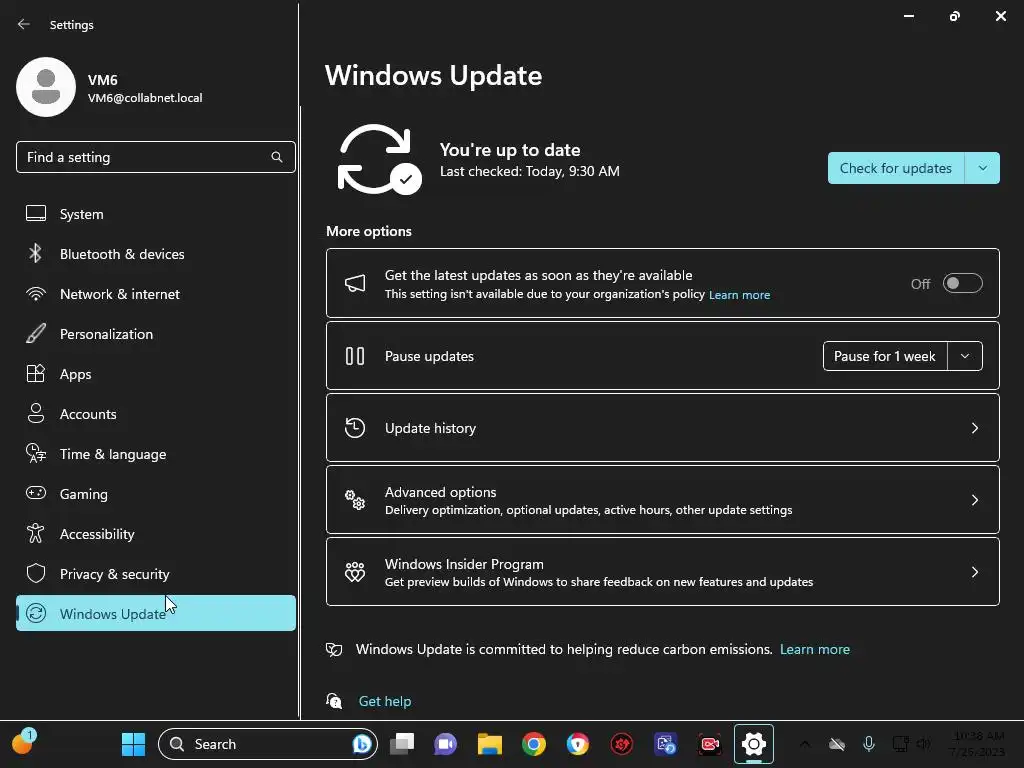Click the Insider Program hearts icon
The height and width of the screenshot is (768, 1024).
click(355, 572)
